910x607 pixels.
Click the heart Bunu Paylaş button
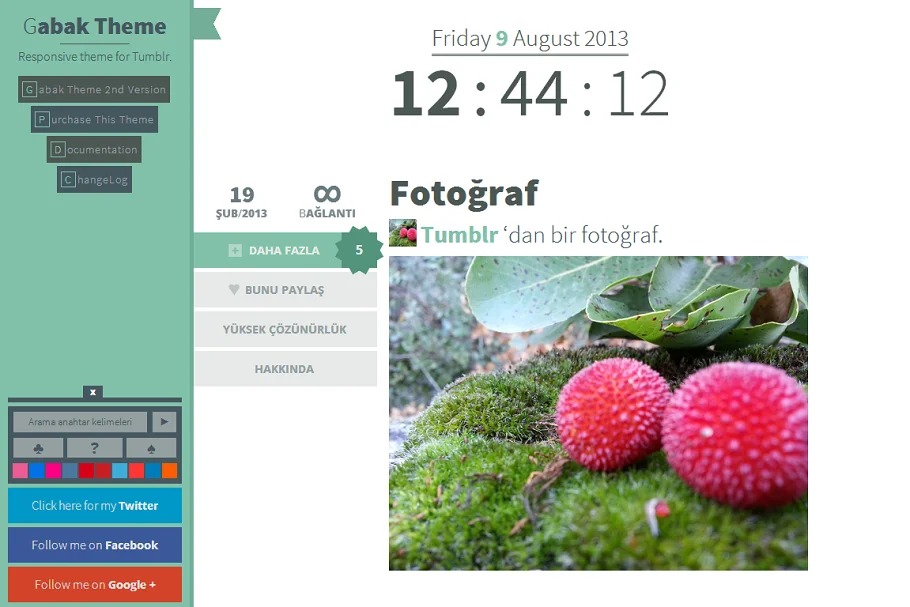[286, 290]
